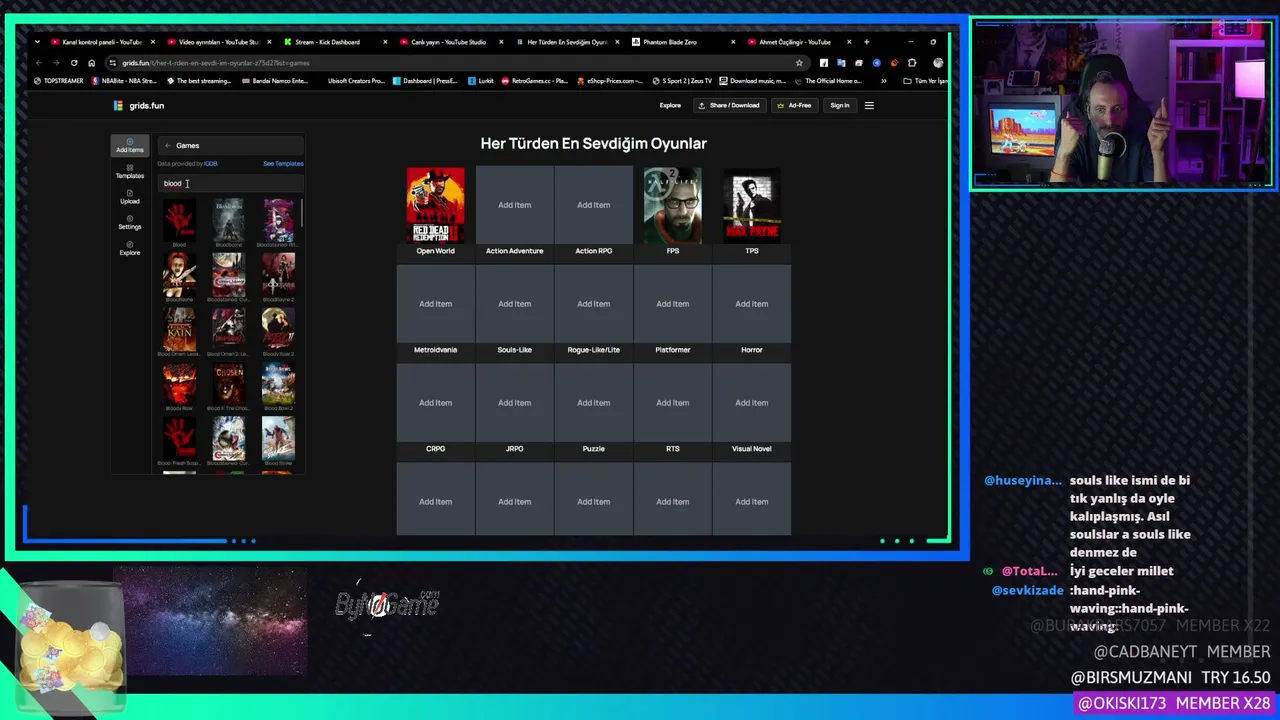The image size is (1280, 720).
Task: Open the browser tab search chevron
Action: (x=38, y=42)
